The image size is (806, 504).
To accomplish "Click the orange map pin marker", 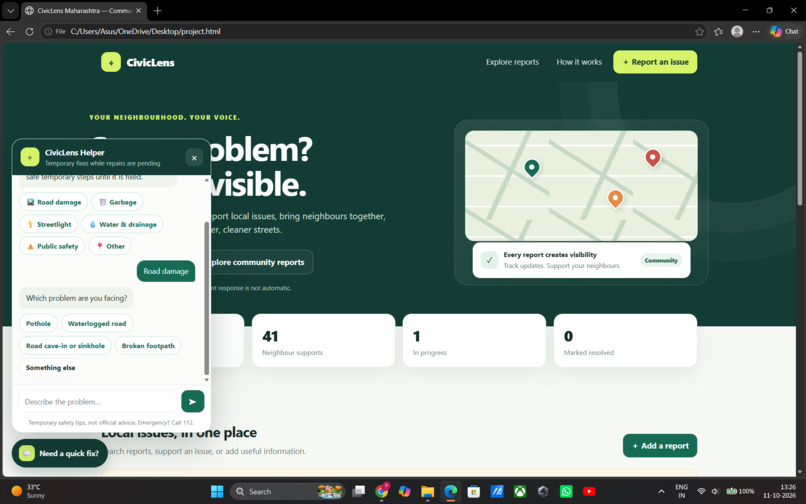I will click(x=615, y=199).
